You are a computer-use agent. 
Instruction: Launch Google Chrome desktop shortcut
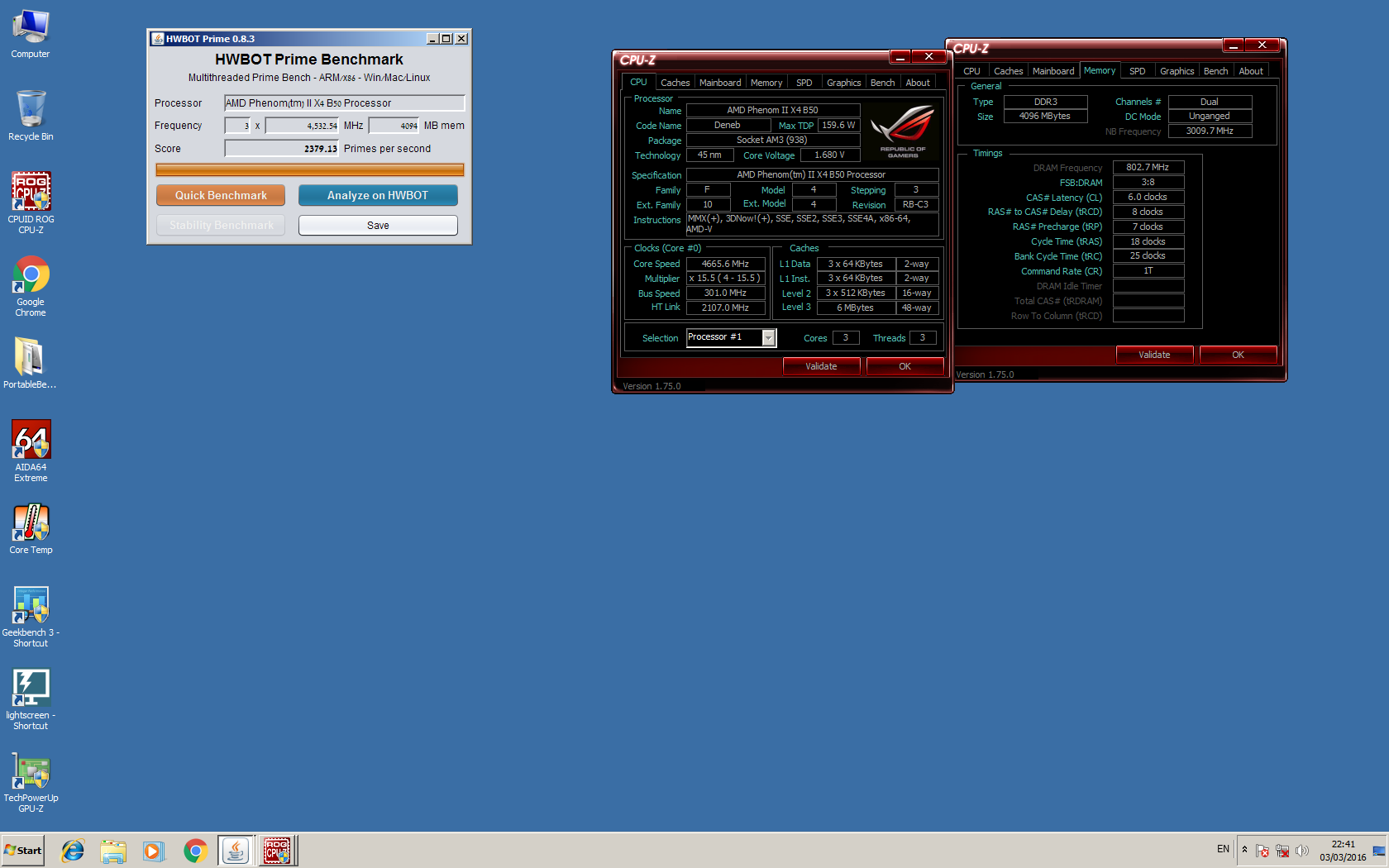click(31, 285)
